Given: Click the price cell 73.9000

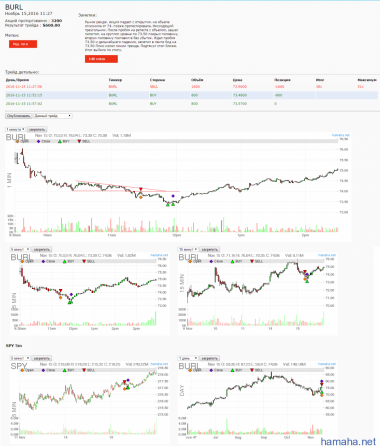Looking at the screenshot, I should tap(240, 87).
